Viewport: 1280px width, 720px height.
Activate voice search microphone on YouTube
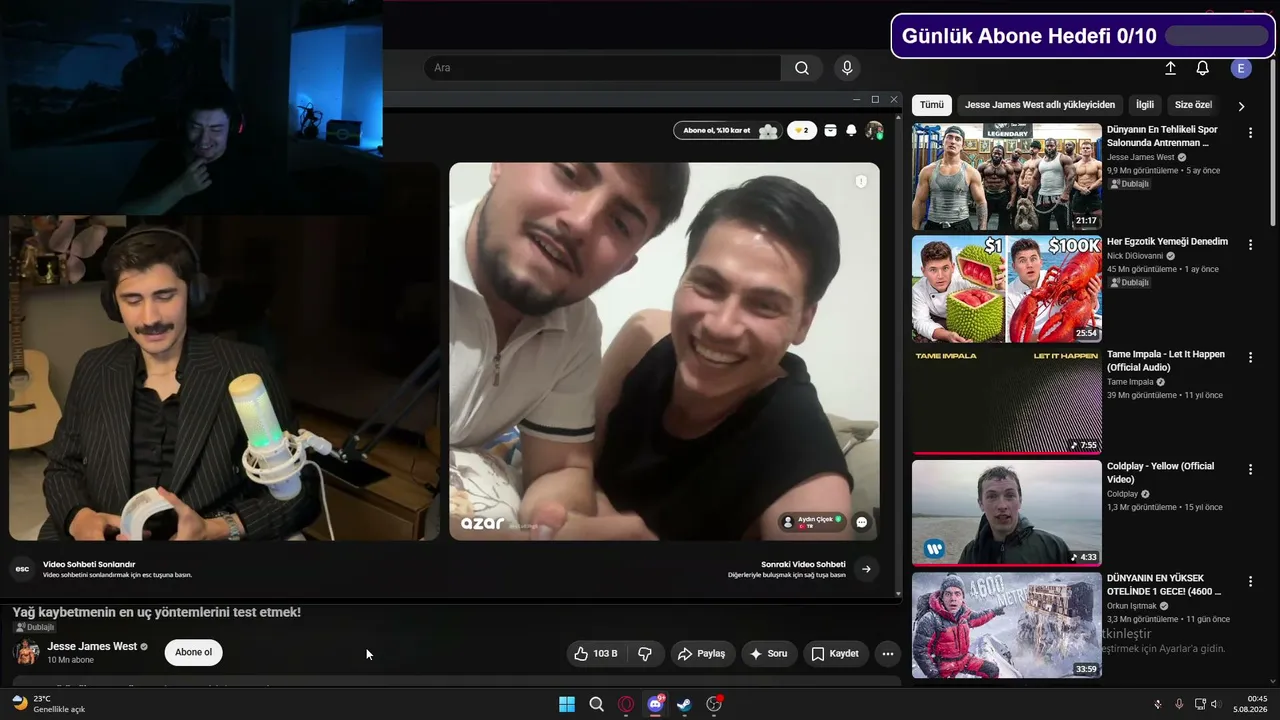point(847,68)
